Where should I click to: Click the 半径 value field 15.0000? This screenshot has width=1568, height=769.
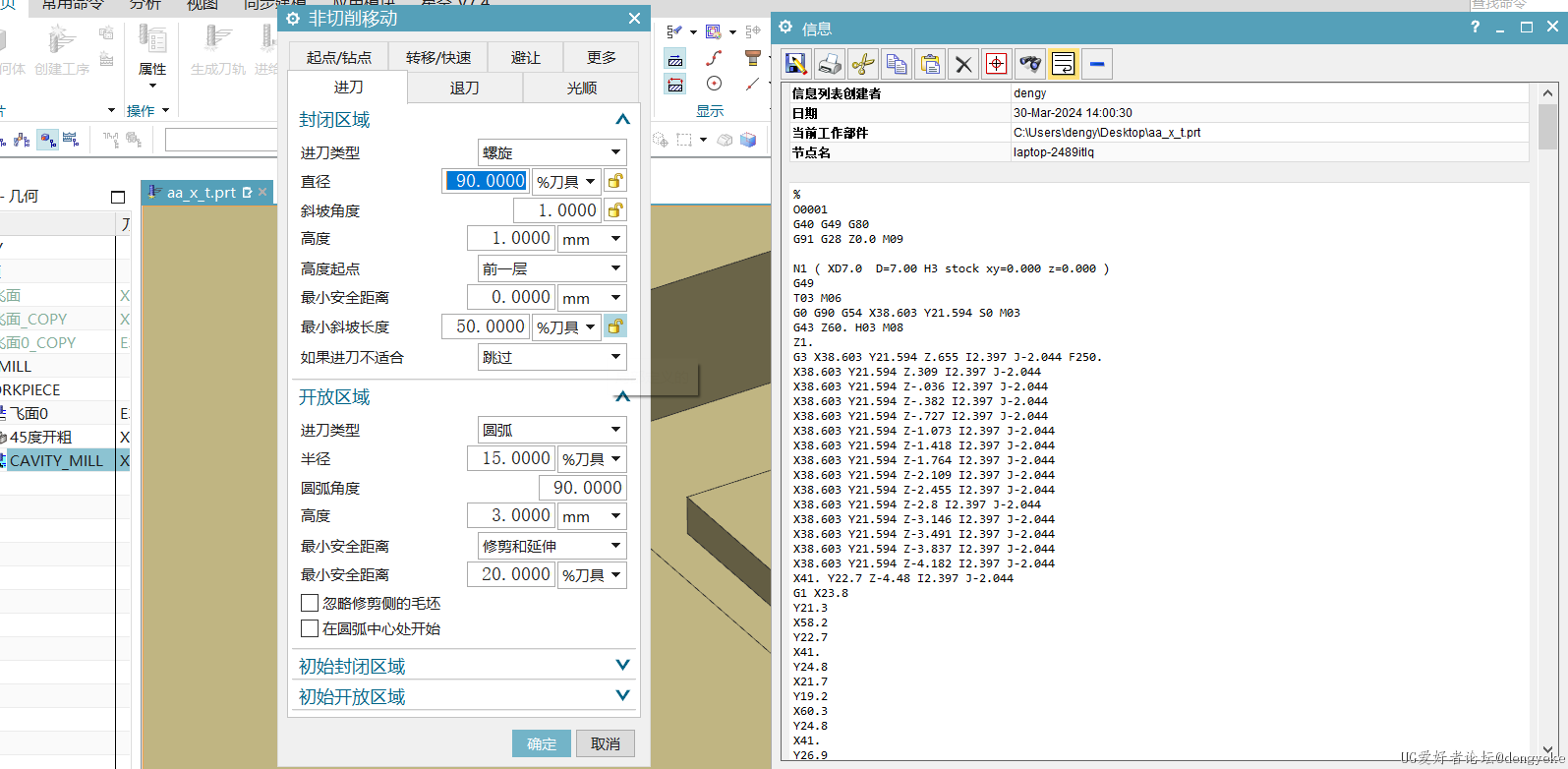point(510,458)
